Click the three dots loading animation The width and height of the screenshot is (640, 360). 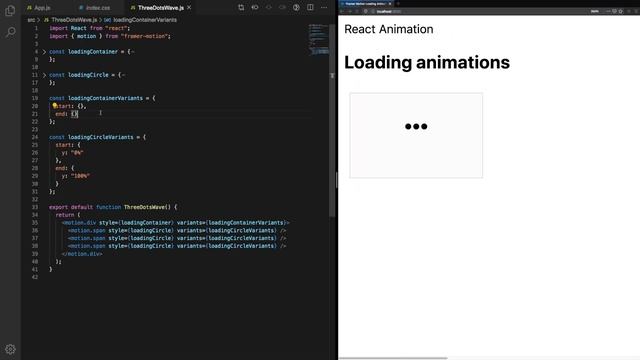[x=416, y=127]
